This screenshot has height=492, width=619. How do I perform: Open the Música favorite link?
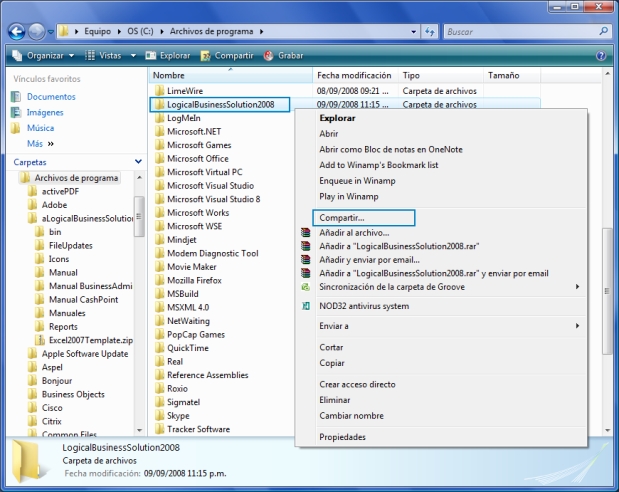pyautogui.click(x=40, y=128)
